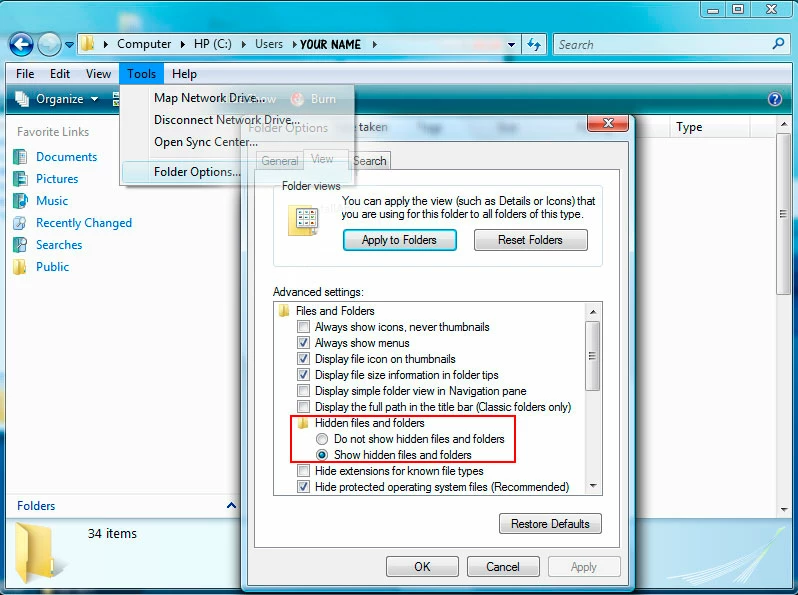Open Pictures in Favorite Links
The height and width of the screenshot is (595, 798).
tap(57, 179)
